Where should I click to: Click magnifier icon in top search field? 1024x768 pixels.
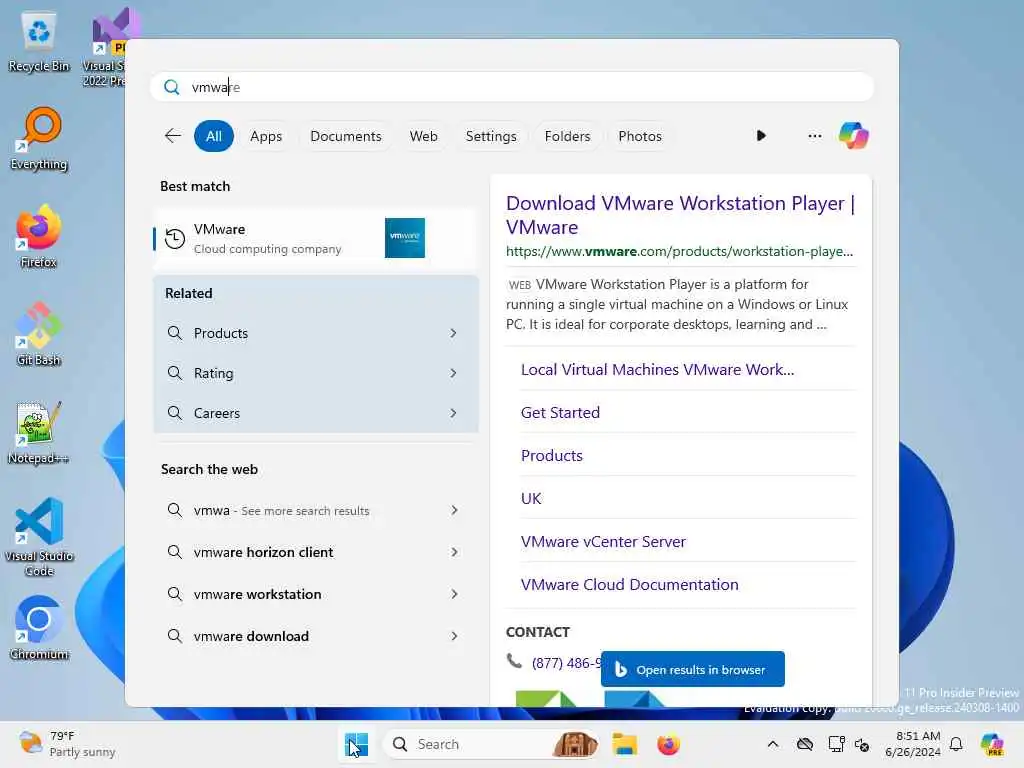171,87
